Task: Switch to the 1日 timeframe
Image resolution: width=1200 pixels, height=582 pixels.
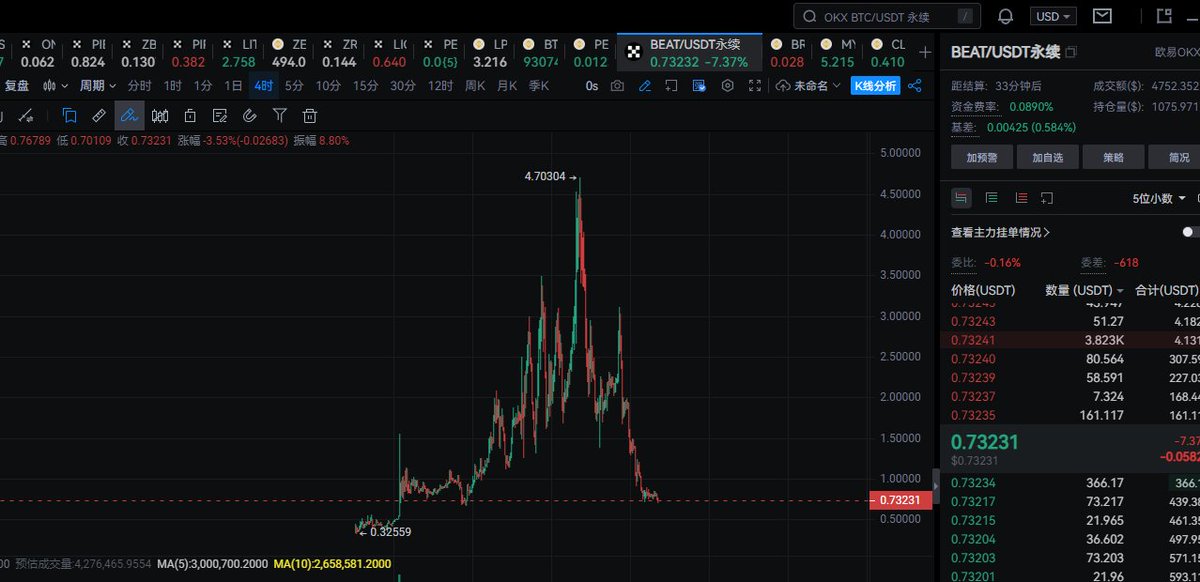Action: click(x=233, y=86)
